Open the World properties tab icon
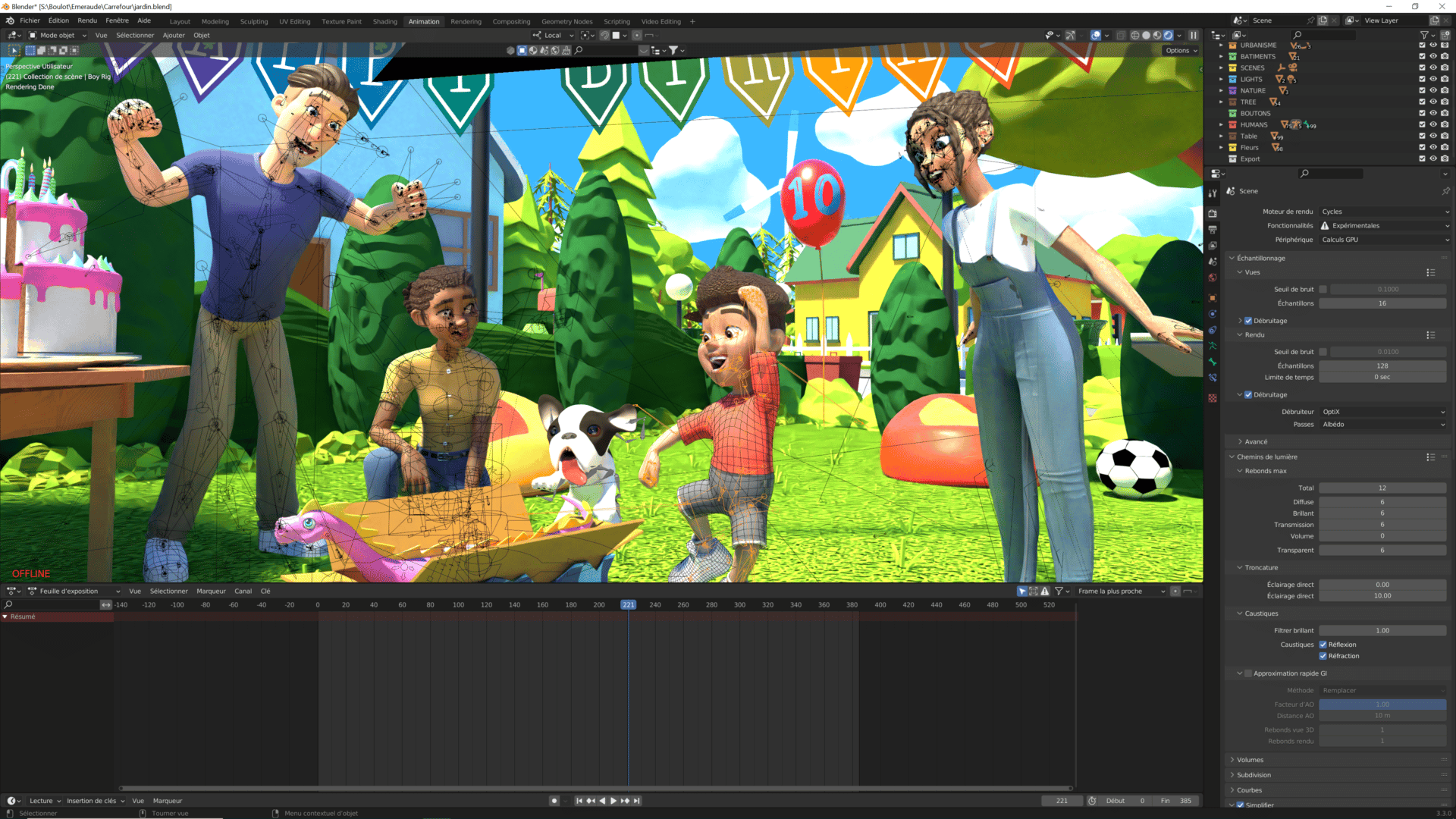 (1213, 278)
